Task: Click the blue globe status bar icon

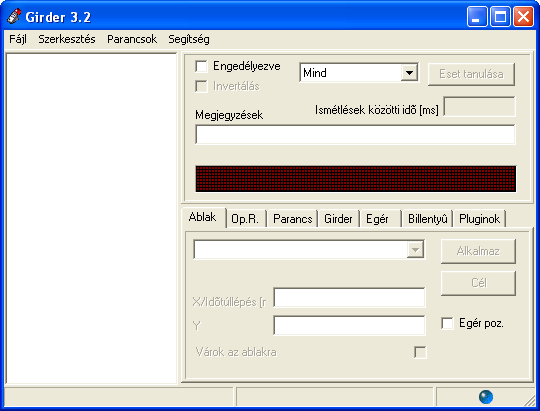Action: pos(486,397)
